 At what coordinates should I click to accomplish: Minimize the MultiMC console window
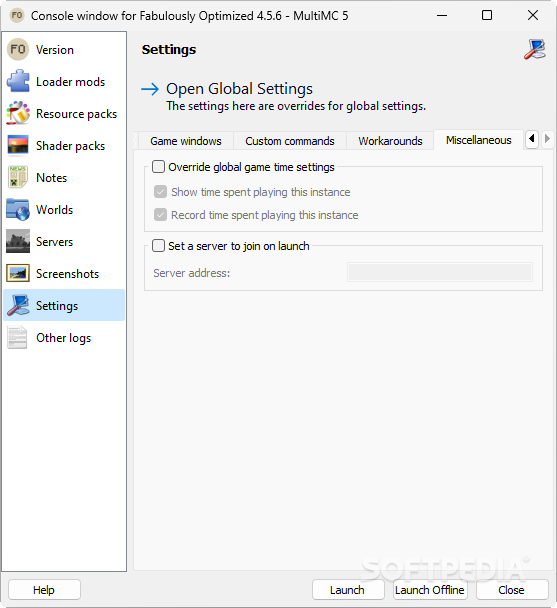(x=442, y=15)
